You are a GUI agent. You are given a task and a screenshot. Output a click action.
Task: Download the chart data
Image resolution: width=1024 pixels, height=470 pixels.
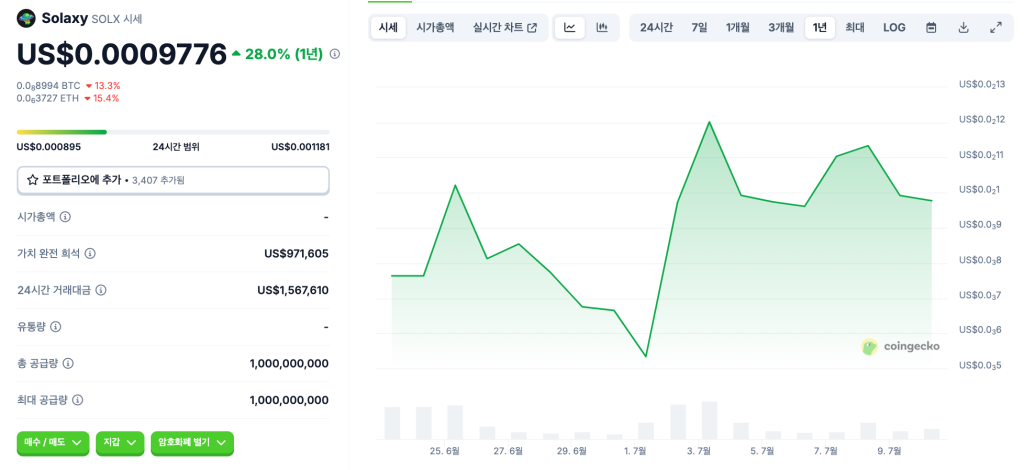[x=963, y=27]
